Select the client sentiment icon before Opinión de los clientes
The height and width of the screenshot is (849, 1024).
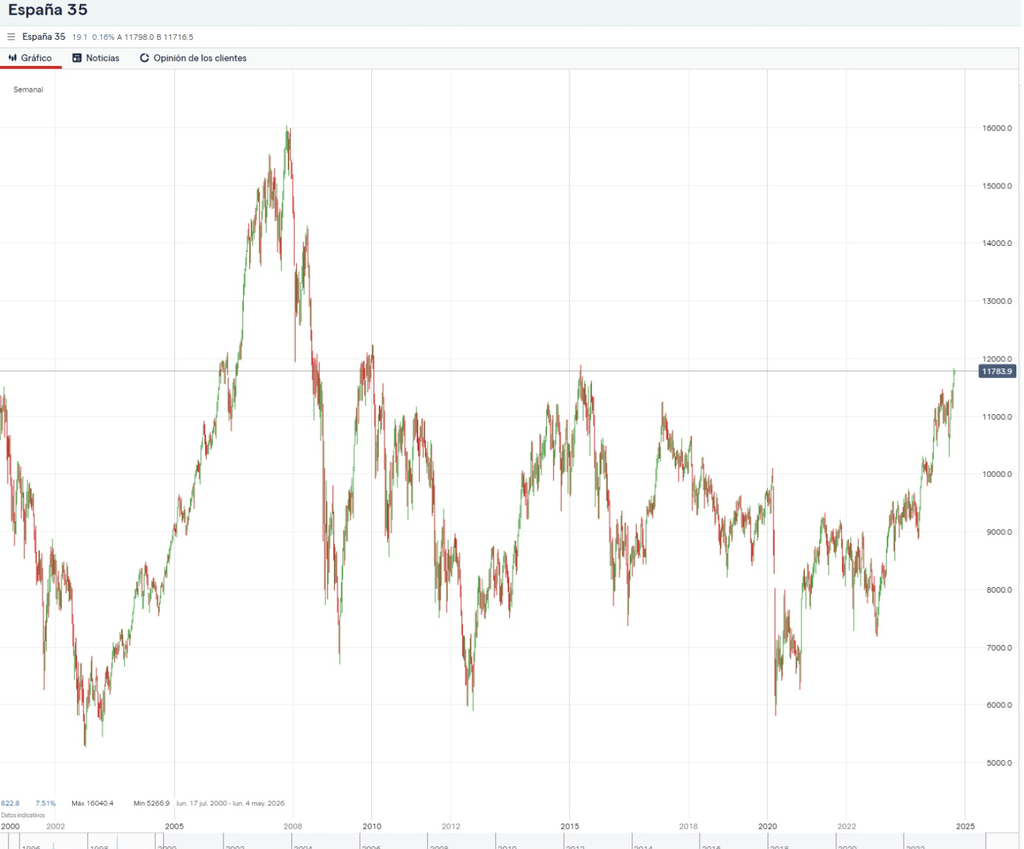coord(144,58)
